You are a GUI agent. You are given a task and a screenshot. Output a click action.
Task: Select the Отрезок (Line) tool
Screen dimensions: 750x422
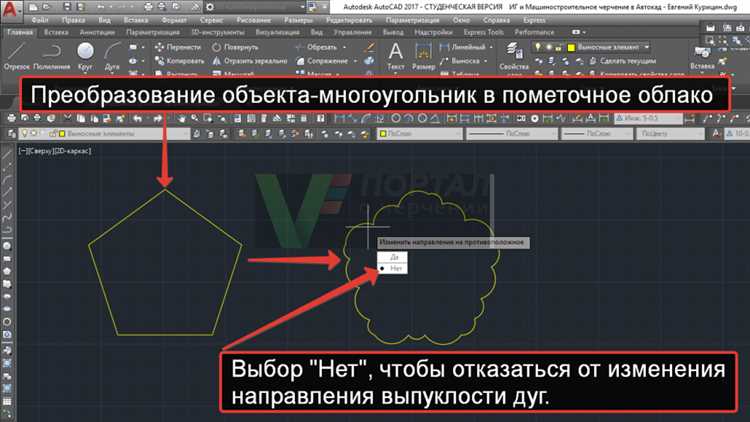[x=17, y=56]
